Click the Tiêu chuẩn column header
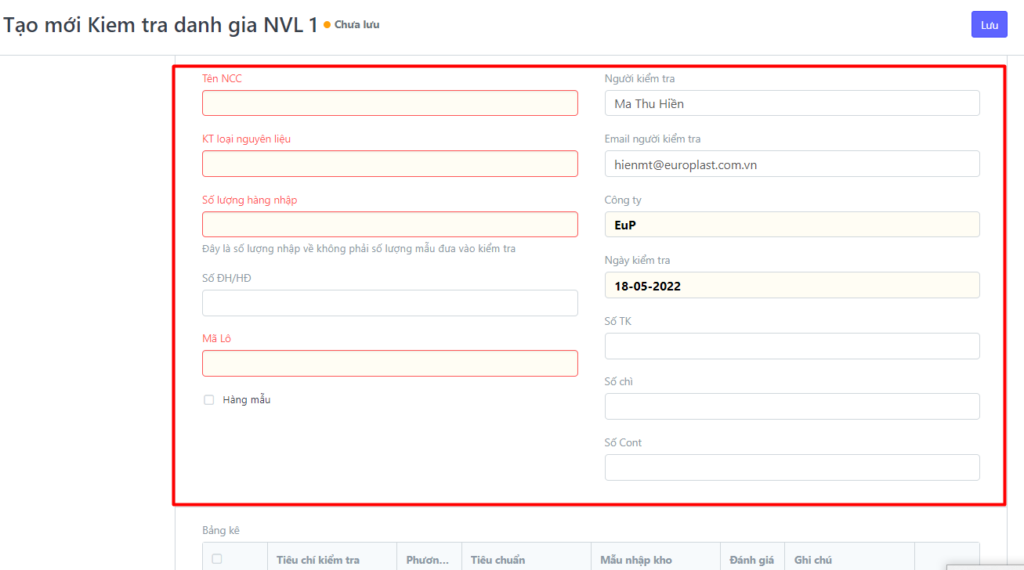 click(x=498, y=560)
